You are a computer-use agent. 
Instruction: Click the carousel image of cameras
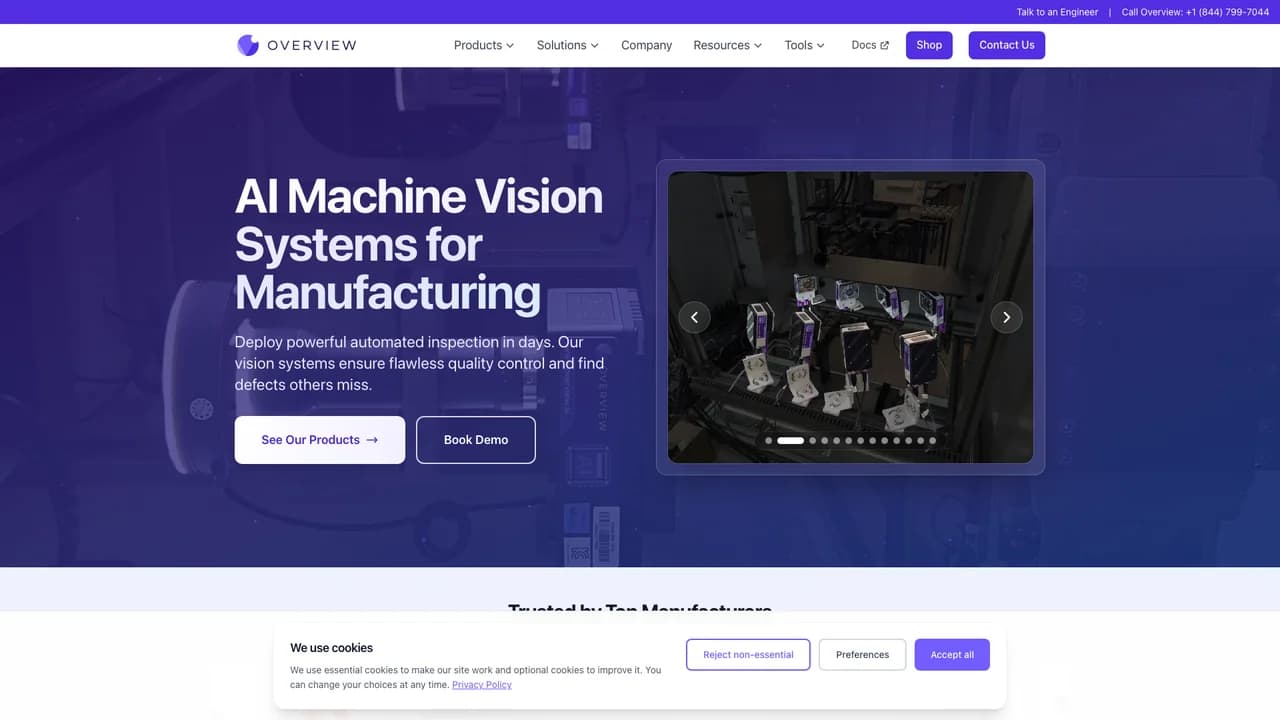[850, 317]
